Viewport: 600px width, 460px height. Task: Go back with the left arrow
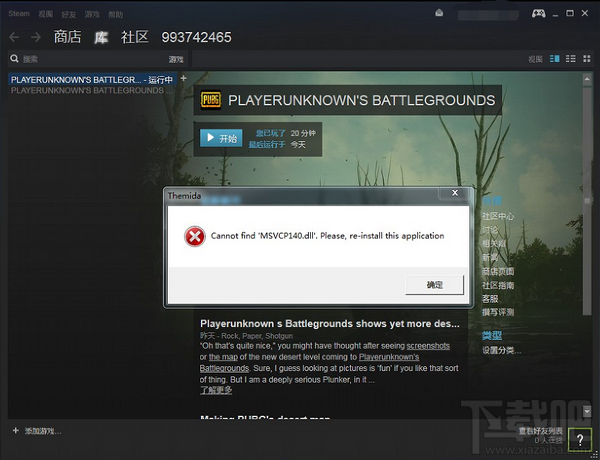click(14, 37)
